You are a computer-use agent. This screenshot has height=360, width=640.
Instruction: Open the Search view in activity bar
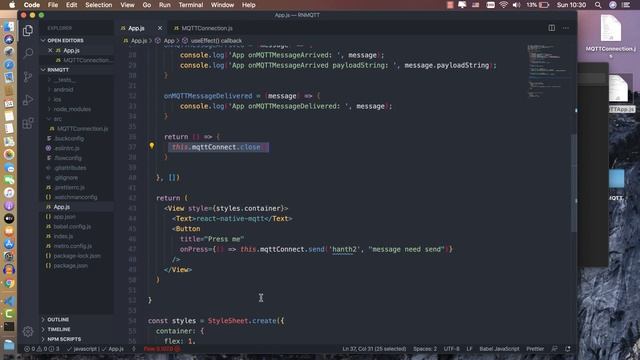28,53
